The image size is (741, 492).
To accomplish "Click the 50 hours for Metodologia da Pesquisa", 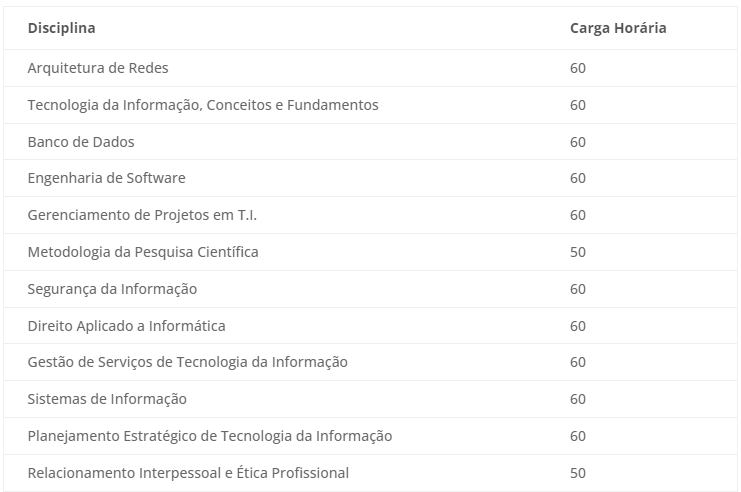I will pos(577,252).
